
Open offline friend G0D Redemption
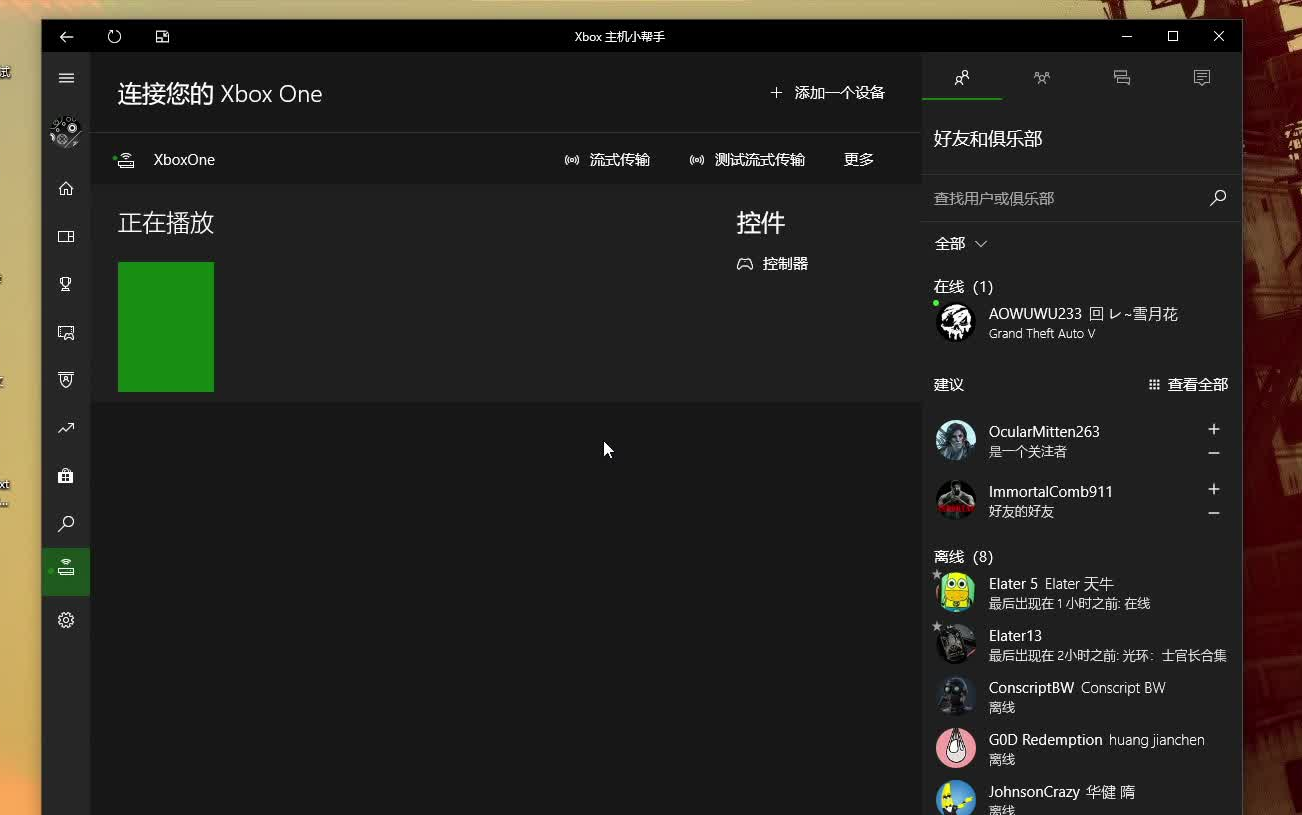(x=1082, y=749)
